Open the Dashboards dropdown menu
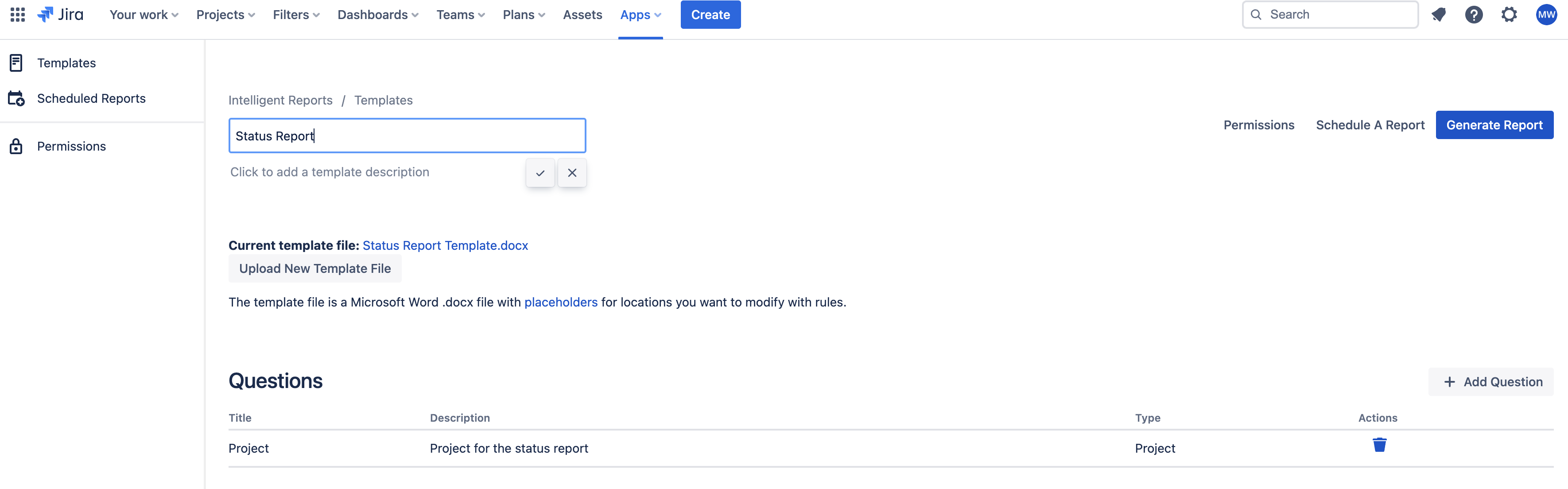The height and width of the screenshot is (489, 1568). (x=377, y=15)
